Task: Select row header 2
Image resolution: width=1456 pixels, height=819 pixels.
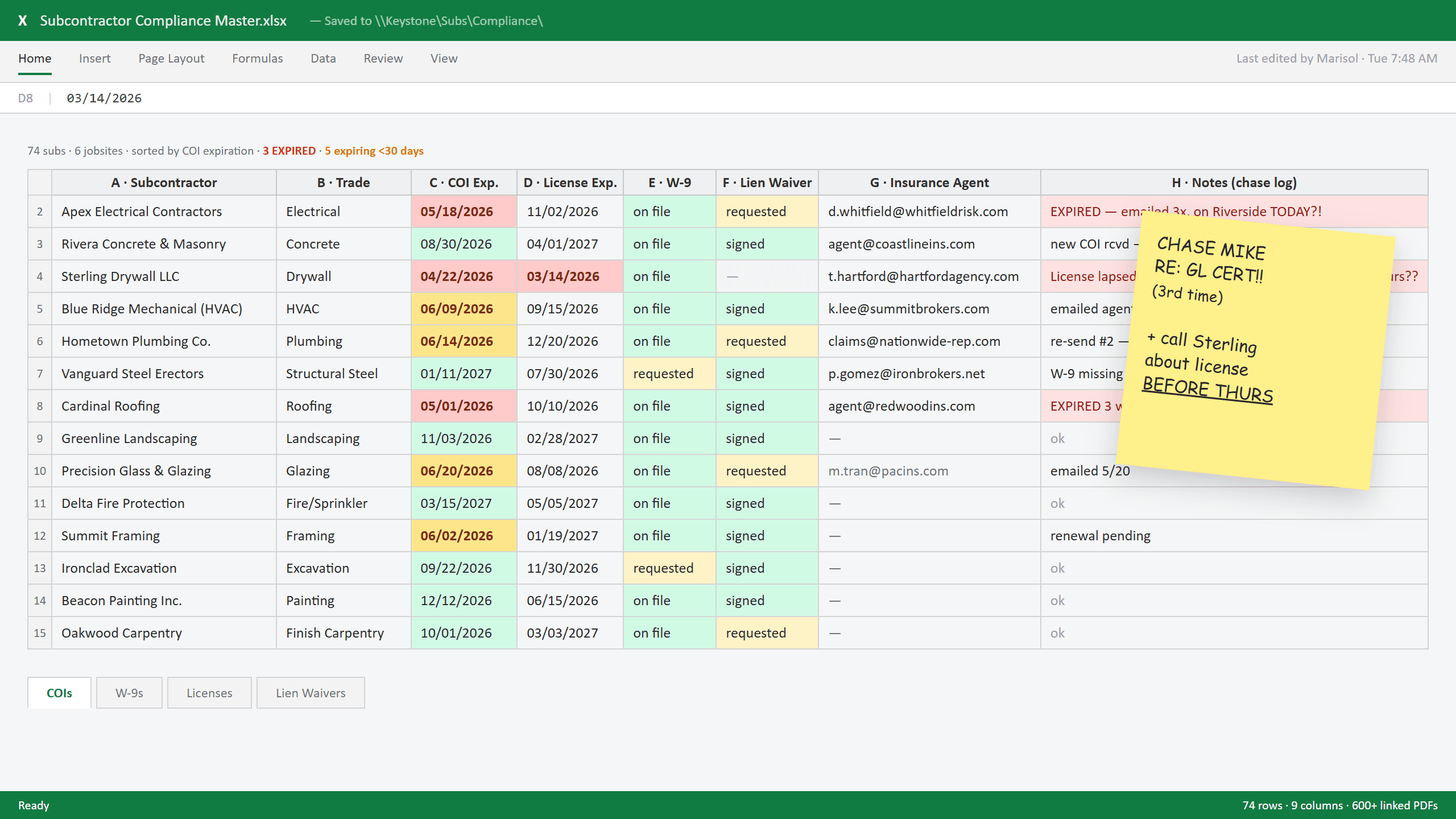Action: click(40, 212)
